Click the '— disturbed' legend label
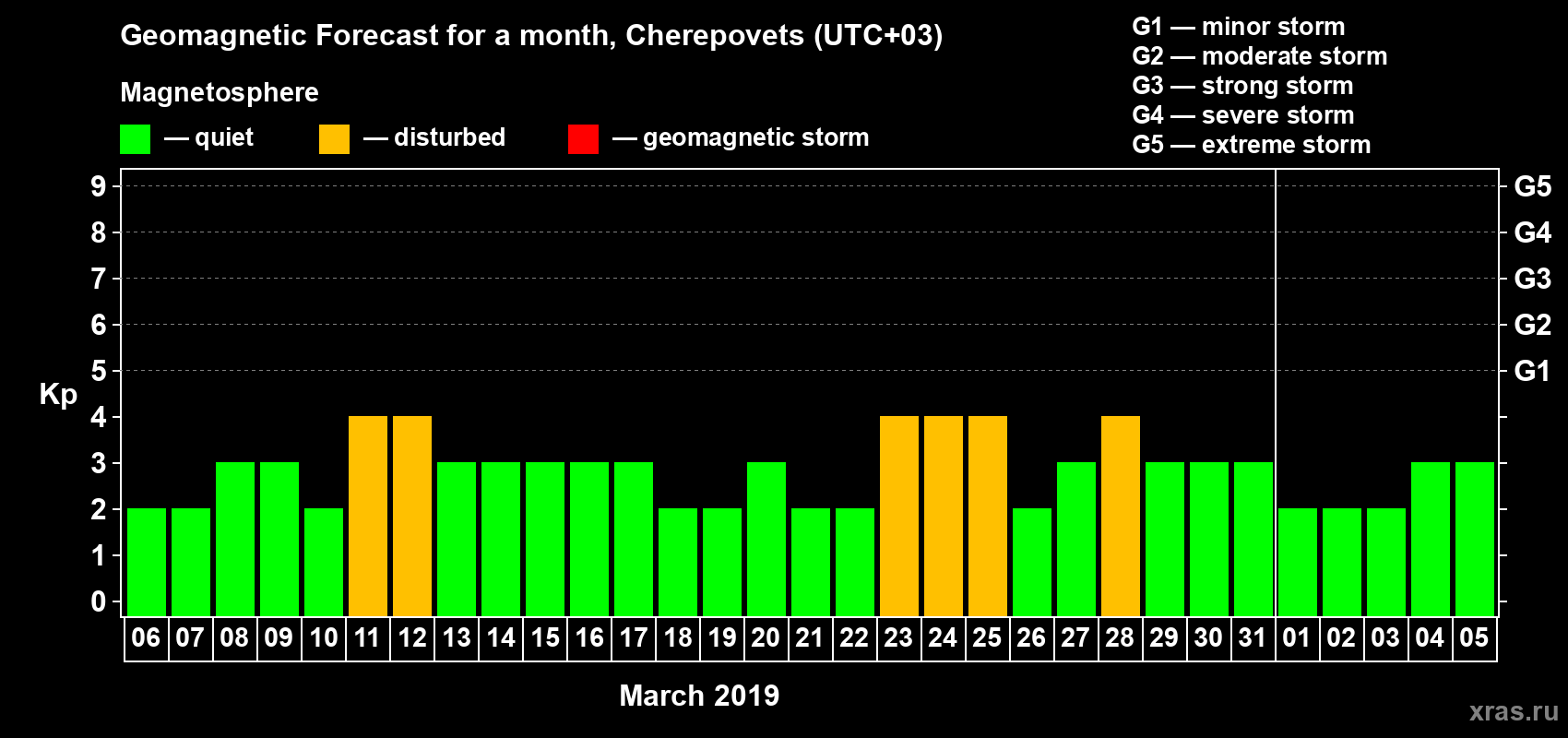 pos(434,137)
